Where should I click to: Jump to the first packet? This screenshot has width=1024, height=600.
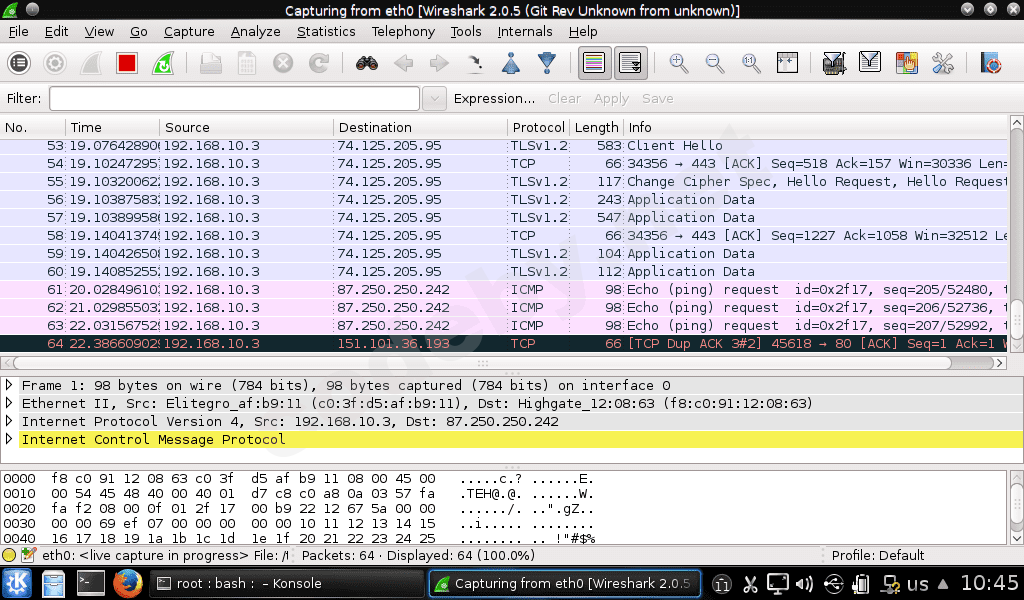click(510, 63)
